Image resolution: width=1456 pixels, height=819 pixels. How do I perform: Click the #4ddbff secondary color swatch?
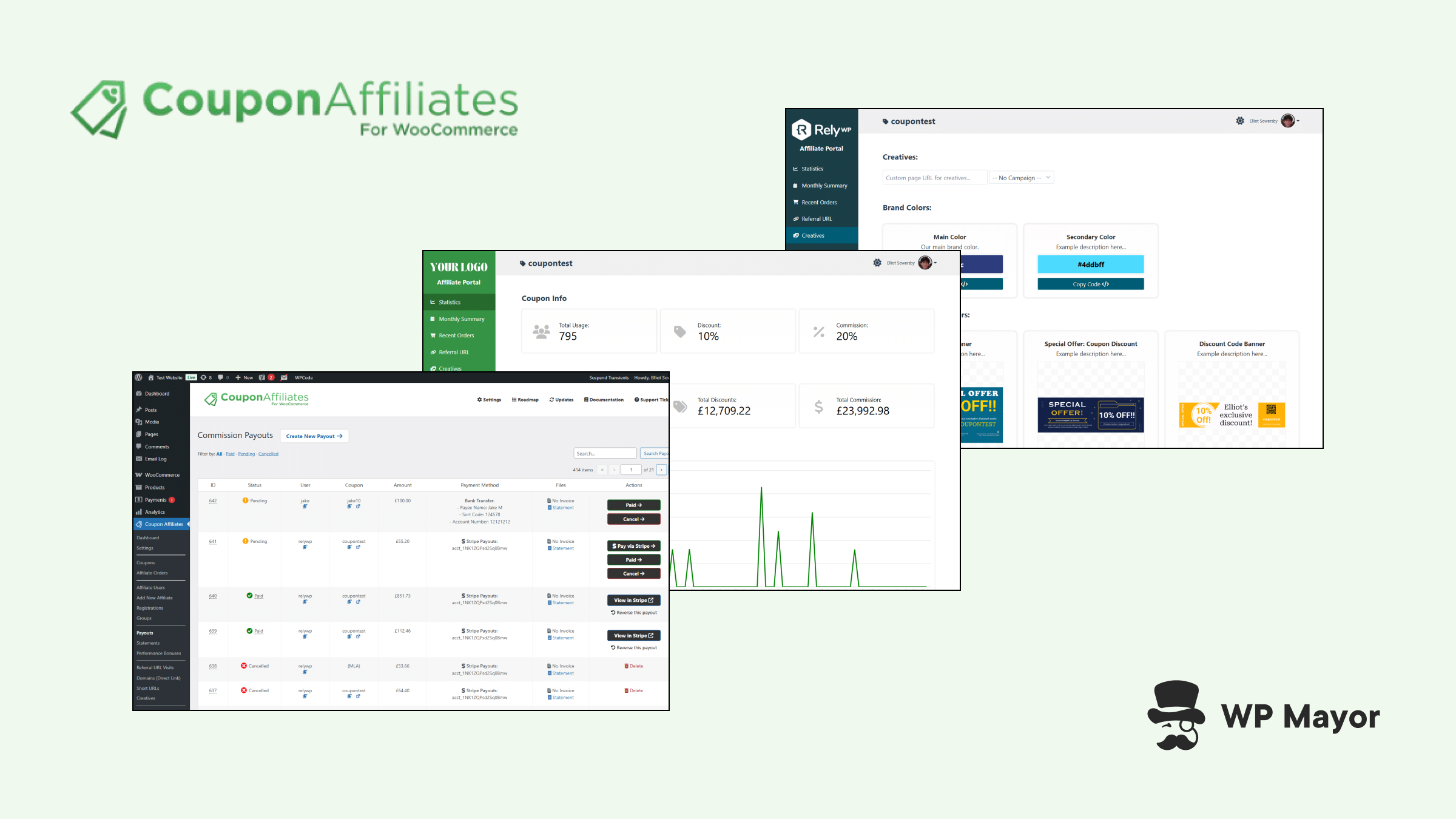1090,264
